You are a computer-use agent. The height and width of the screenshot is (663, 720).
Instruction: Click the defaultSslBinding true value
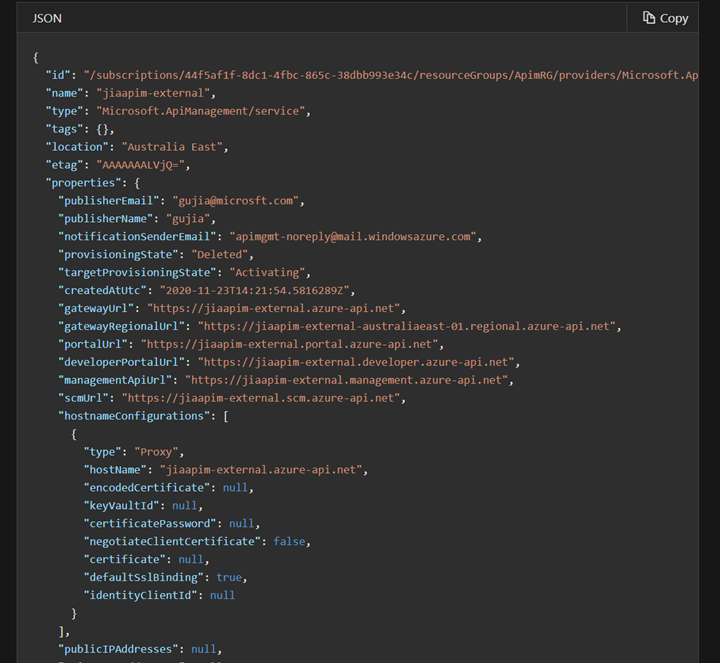[228, 577]
